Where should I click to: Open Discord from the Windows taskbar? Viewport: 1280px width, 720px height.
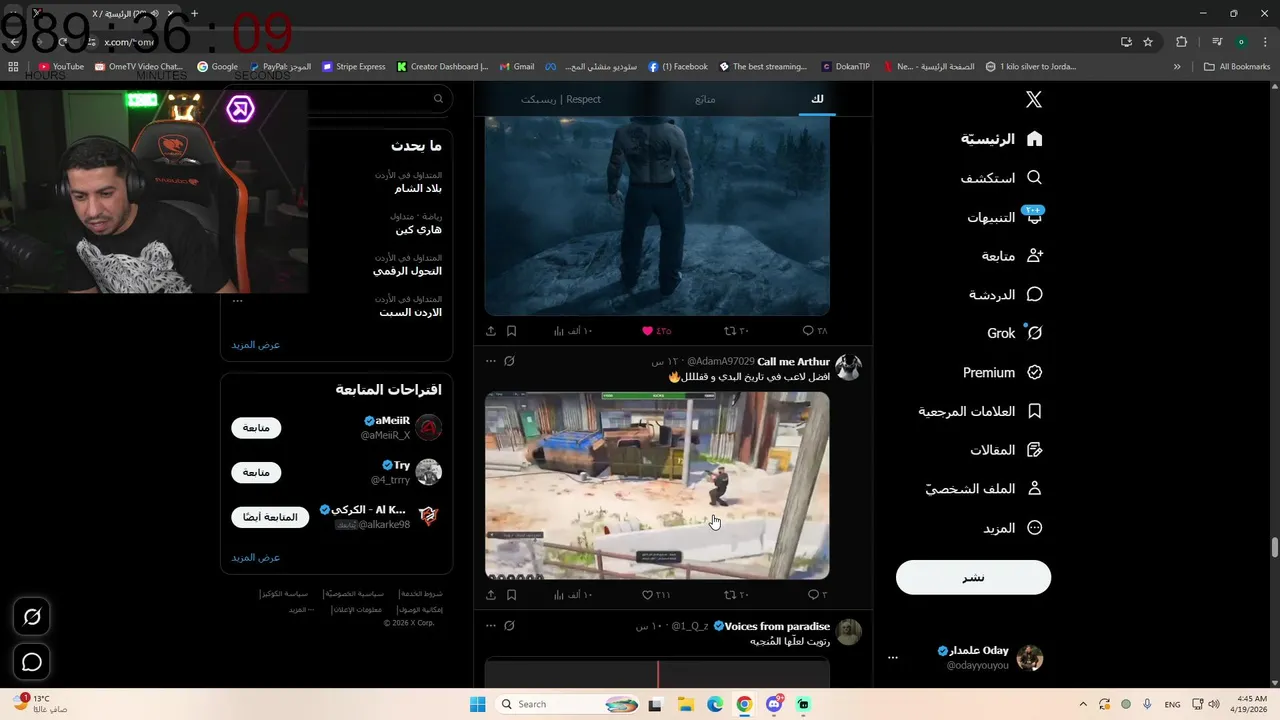774,704
